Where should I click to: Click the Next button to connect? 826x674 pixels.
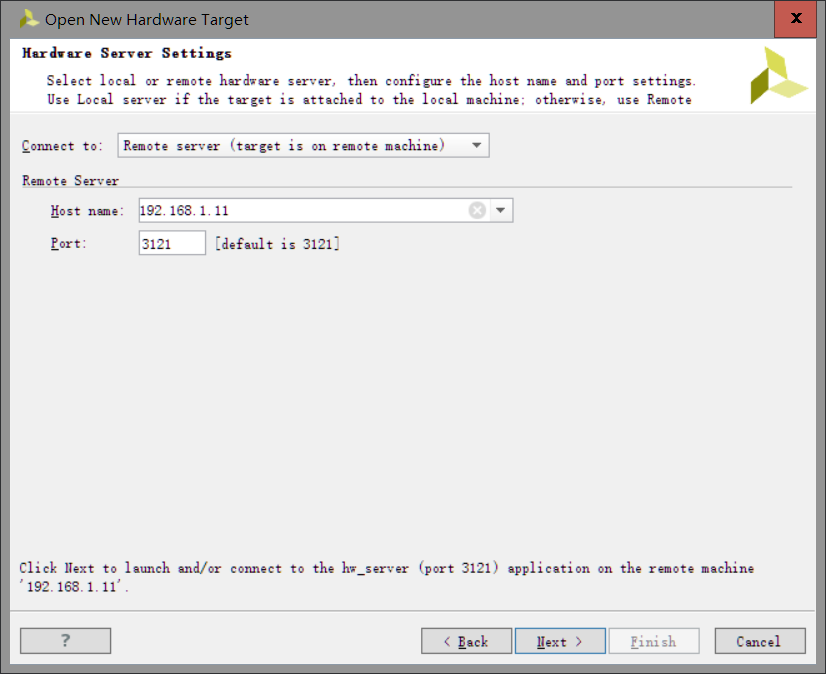pos(560,641)
